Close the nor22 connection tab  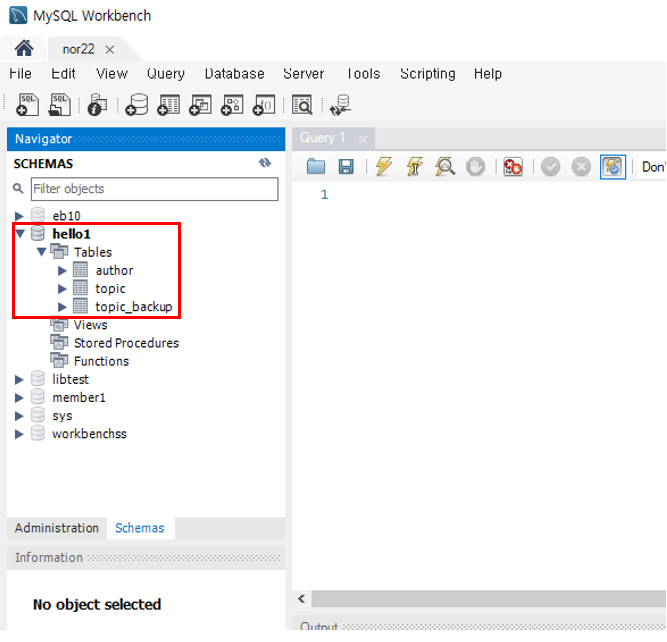point(110,50)
